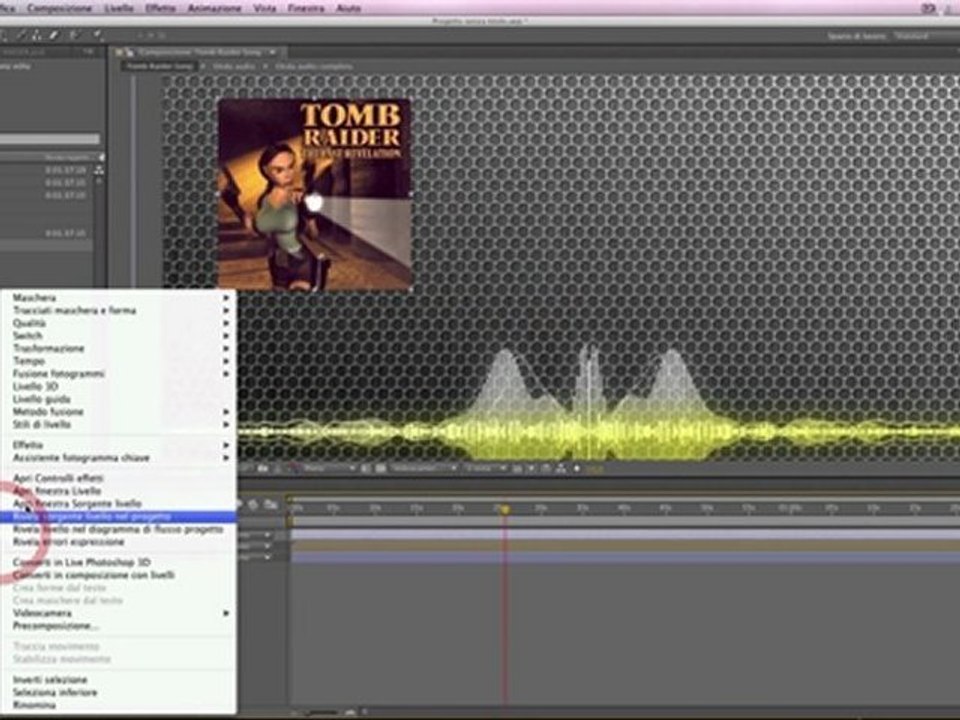Click the blue third layer bar in timeline

click(625, 557)
